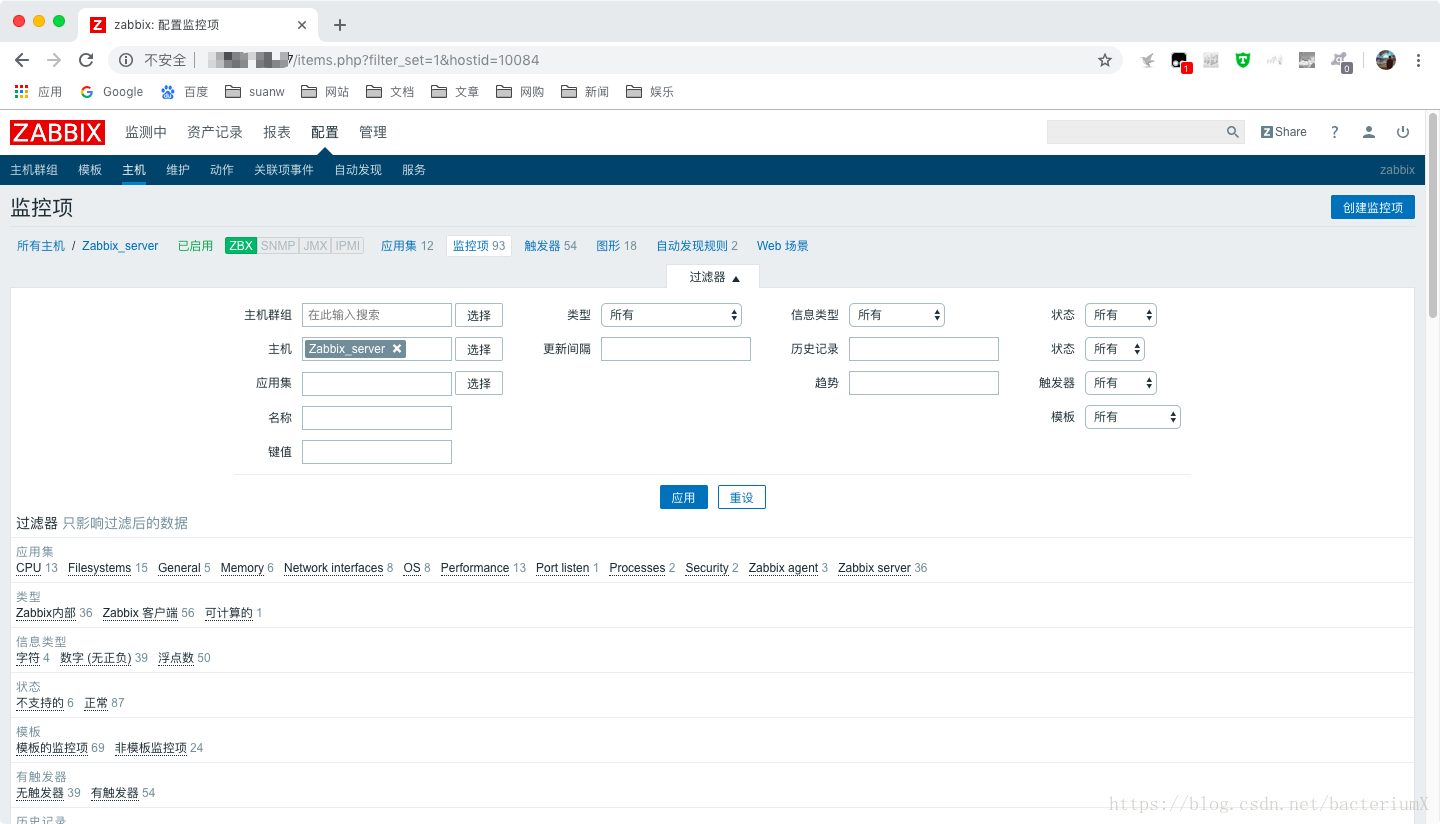Open the second 状态 dropdown below

(x=1115, y=349)
